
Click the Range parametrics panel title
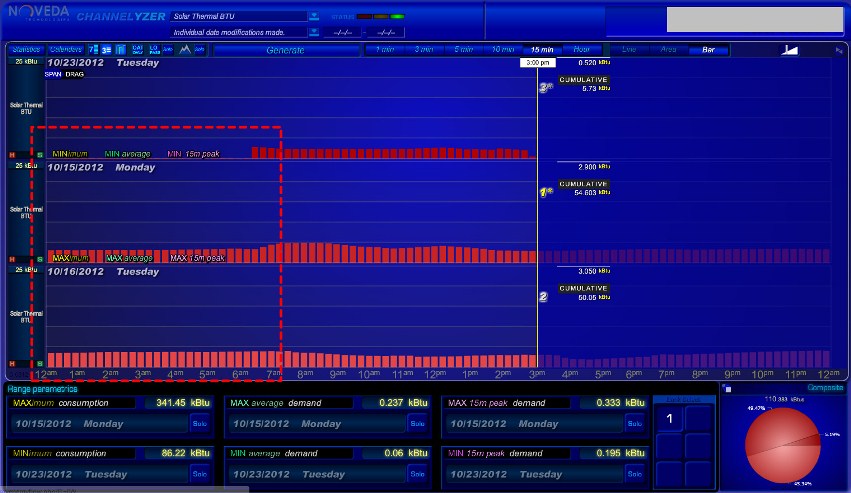click(42, 389)
